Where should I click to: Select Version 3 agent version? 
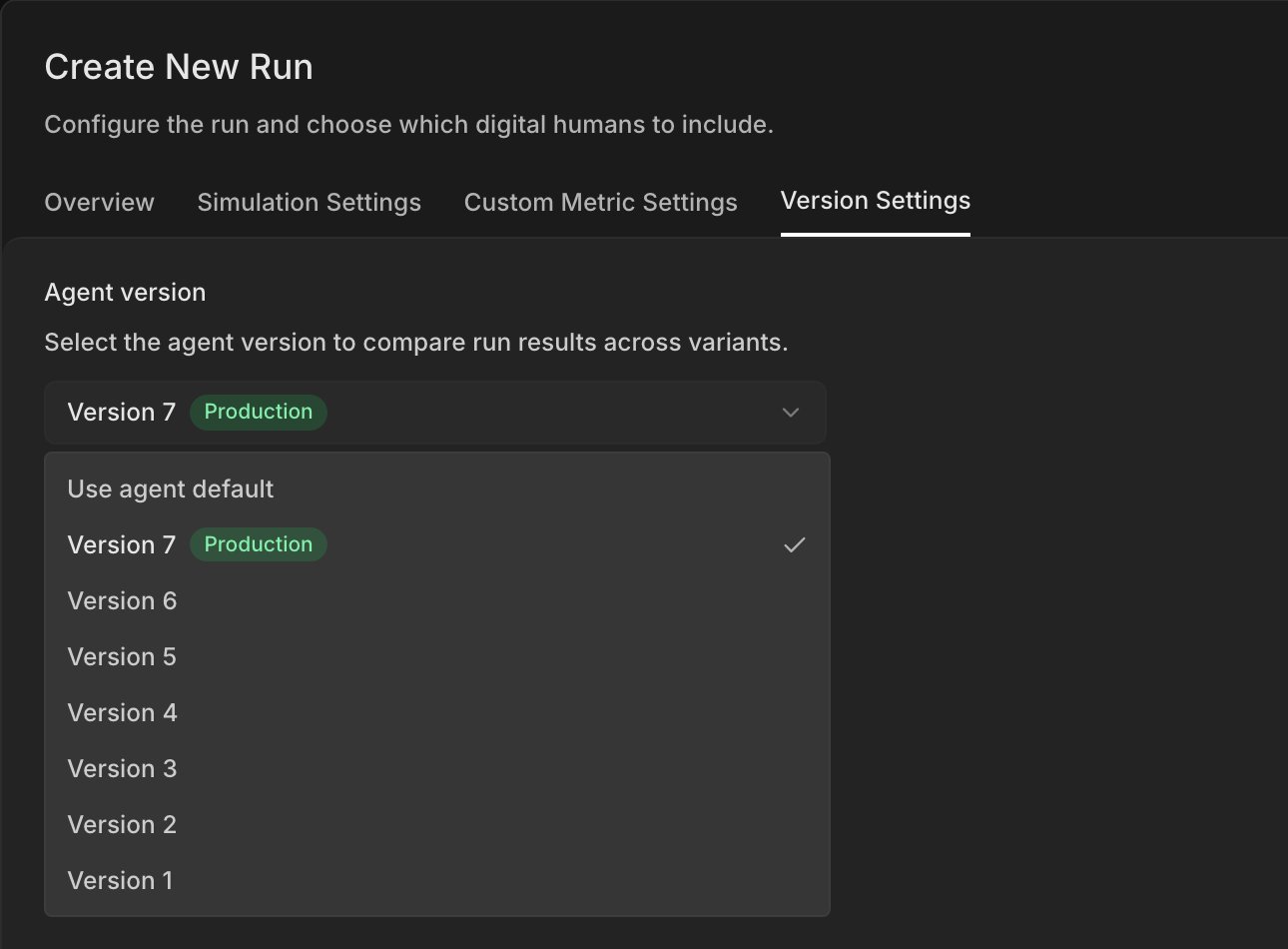(437, 769)
